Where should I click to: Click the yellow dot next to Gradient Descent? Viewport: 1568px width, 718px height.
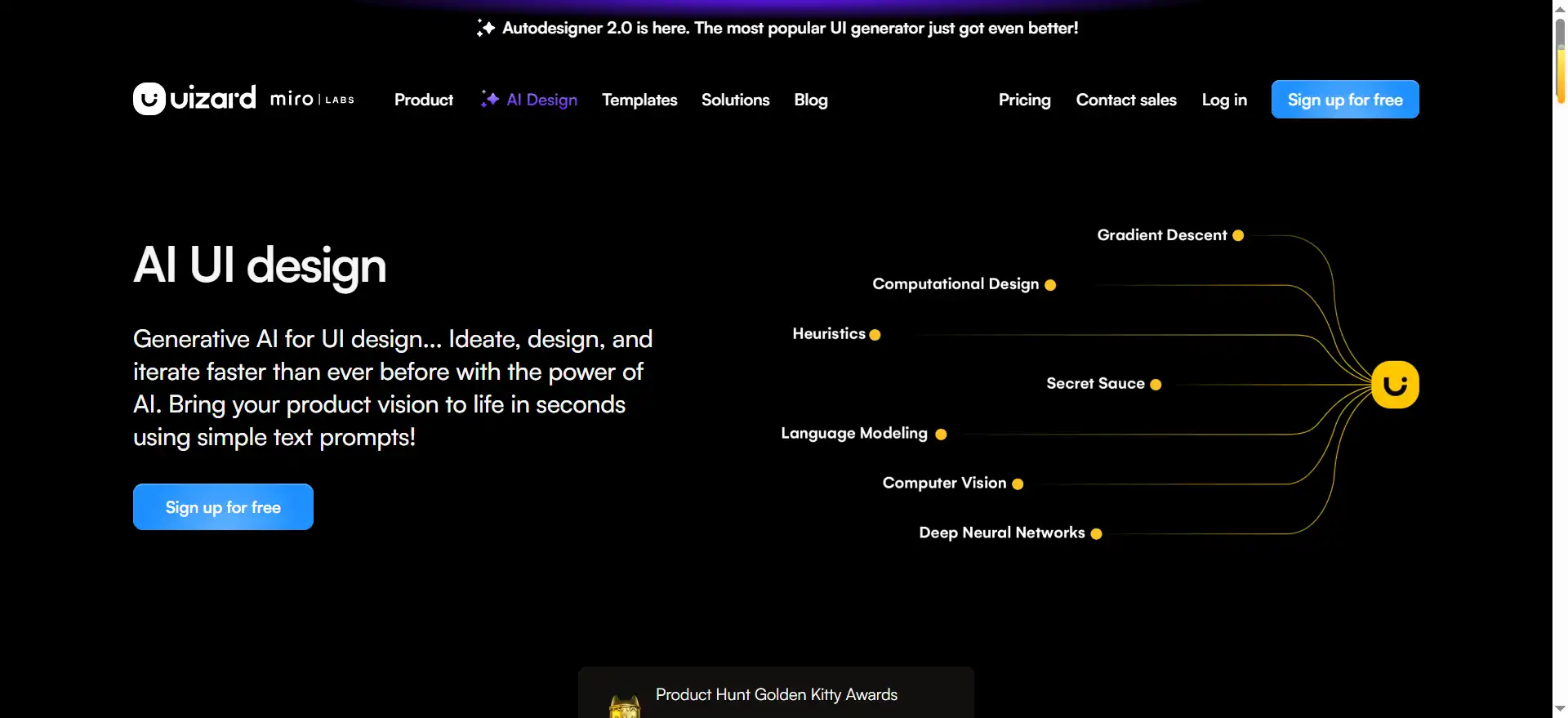tap(1238, 235)
